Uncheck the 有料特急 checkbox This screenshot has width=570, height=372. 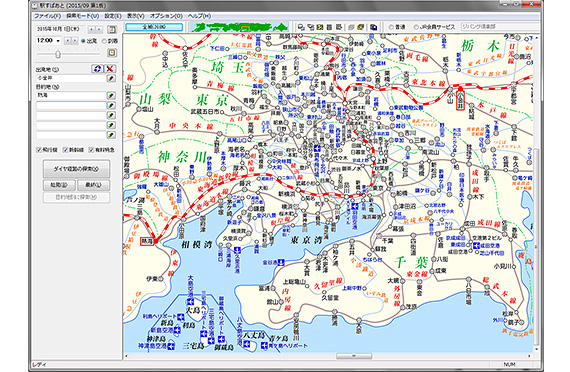click(91, 150)
